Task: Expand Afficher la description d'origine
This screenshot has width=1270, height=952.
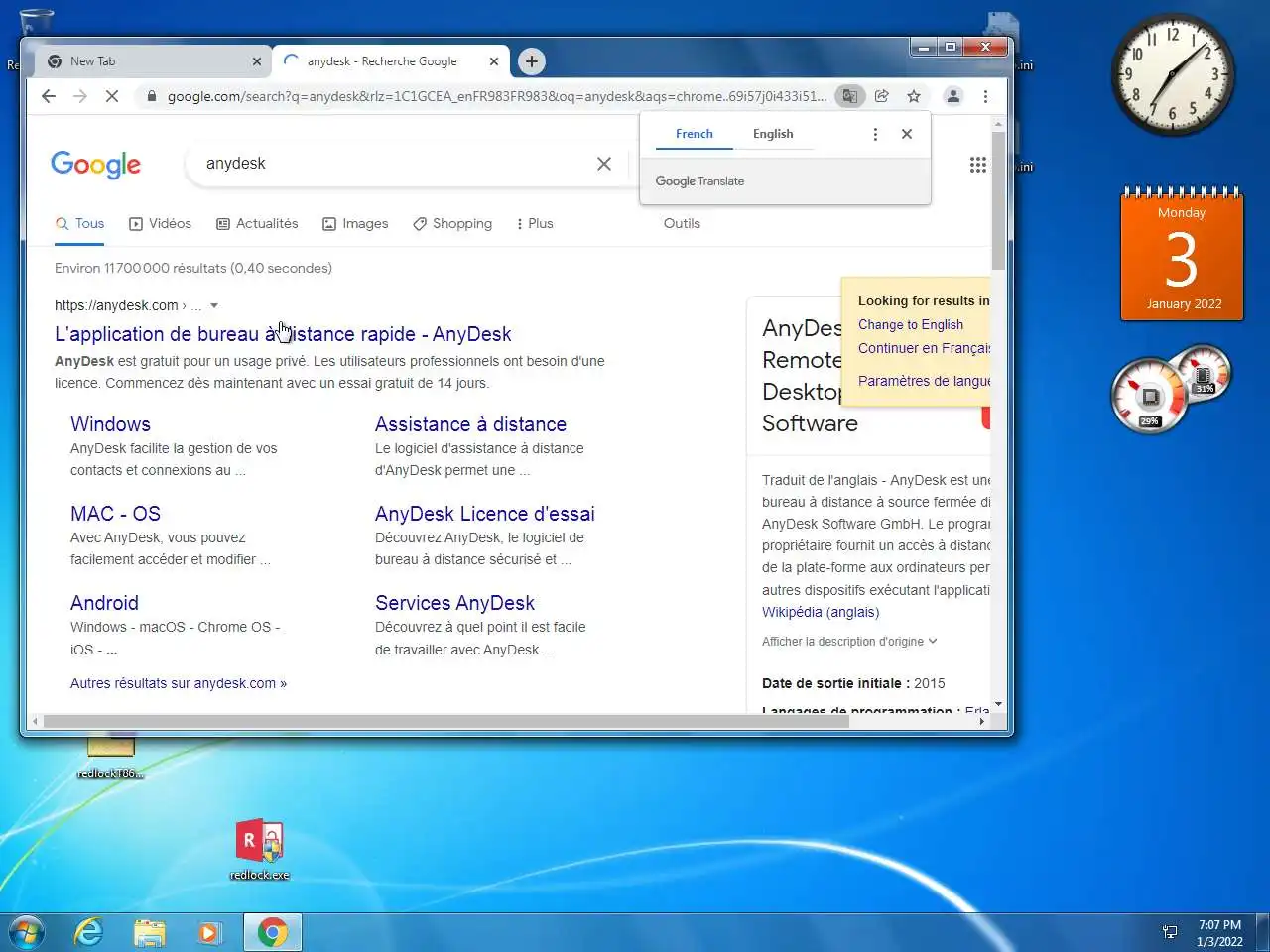Action: coord(849,642)
